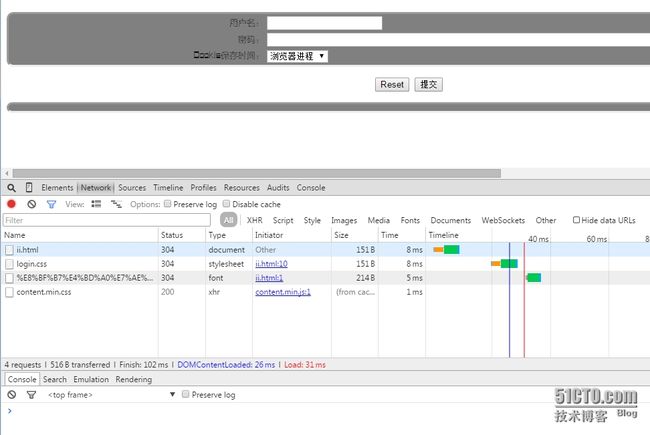Check Hide data URLs
650x435 pixels.
(x=576, y=220)
